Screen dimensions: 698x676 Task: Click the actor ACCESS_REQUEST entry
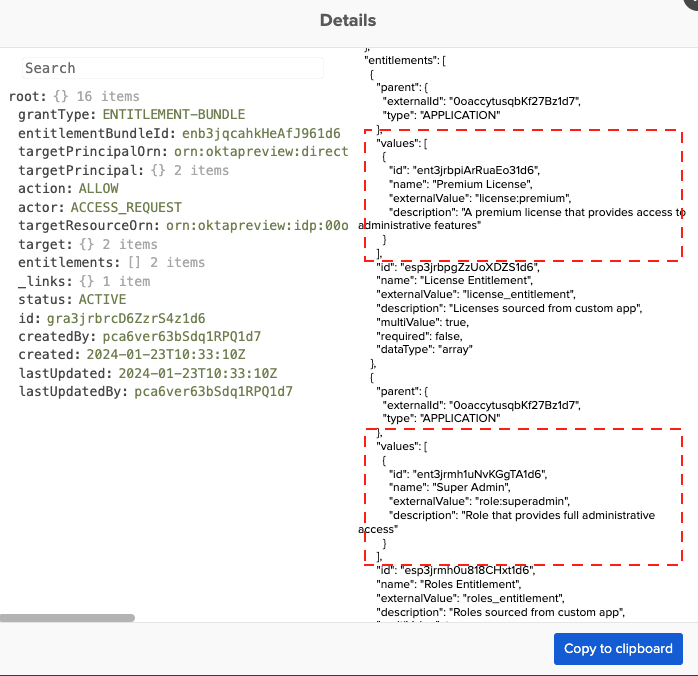(100, 207)
